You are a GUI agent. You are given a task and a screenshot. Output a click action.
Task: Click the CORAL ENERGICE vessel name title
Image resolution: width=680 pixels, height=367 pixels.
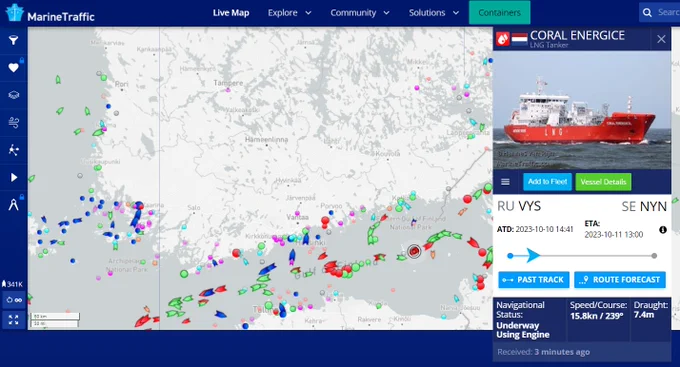pos(577,35)
